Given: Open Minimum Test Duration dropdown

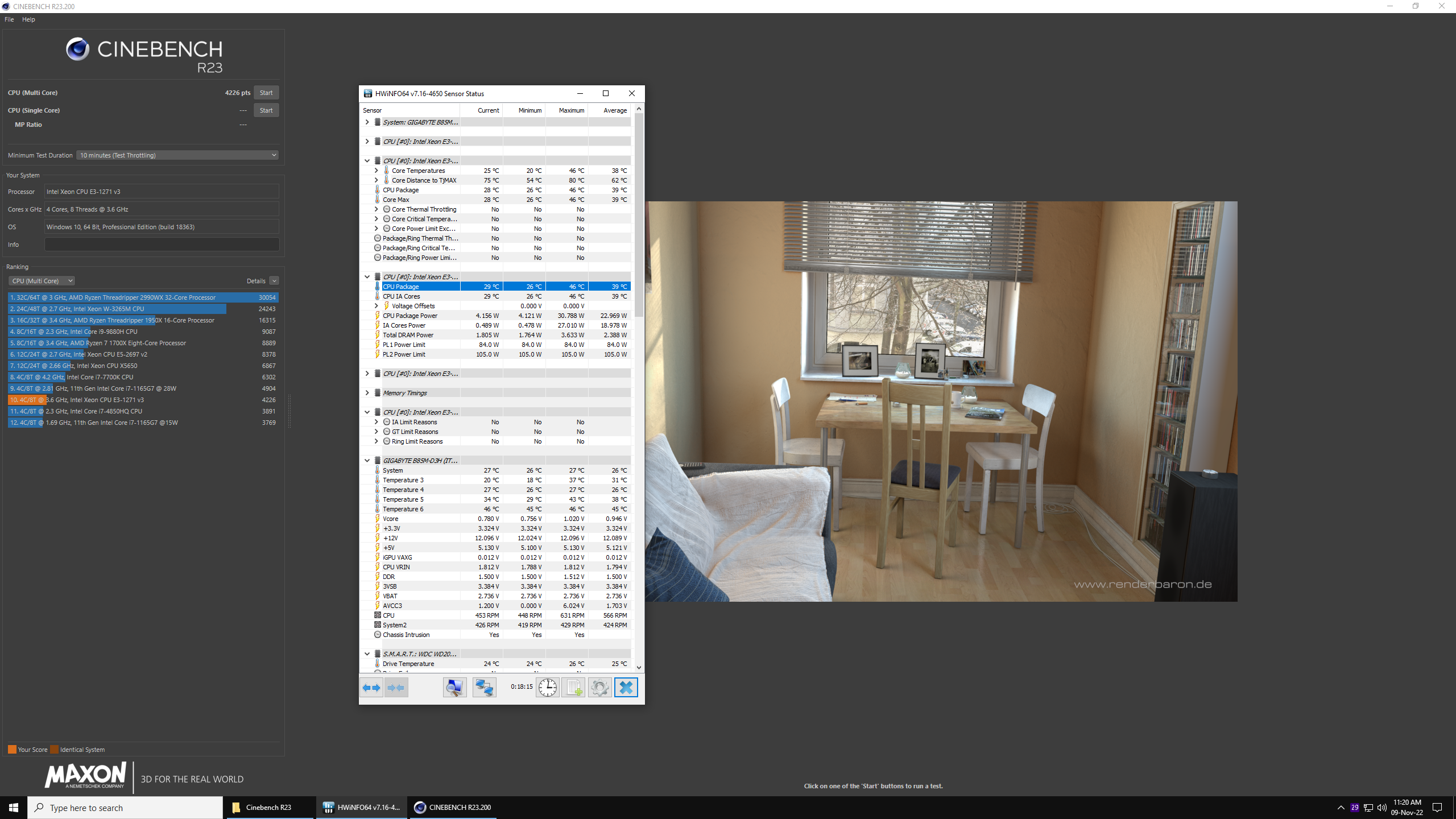Looking at the screenshot, I should (177, 155).
